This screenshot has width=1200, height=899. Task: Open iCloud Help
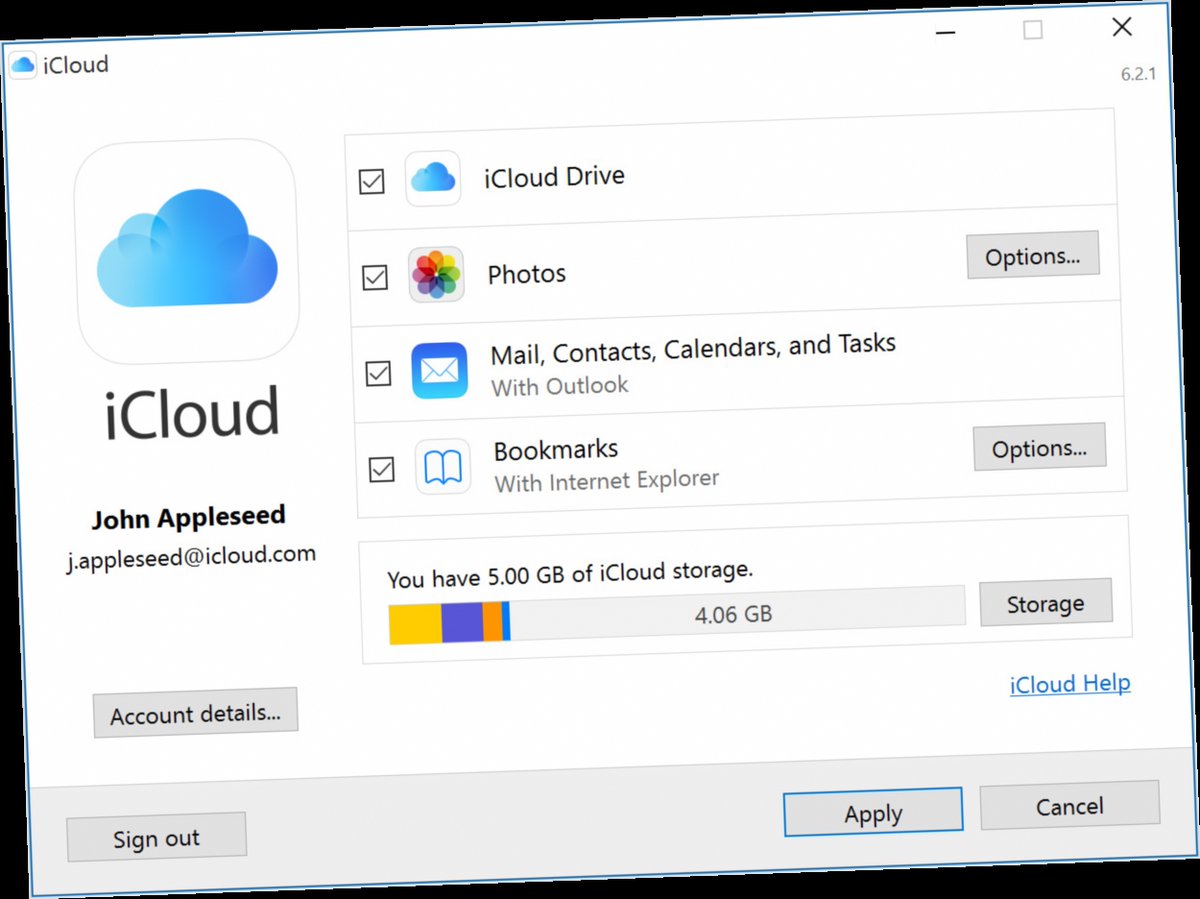(x=1069, y=683)
